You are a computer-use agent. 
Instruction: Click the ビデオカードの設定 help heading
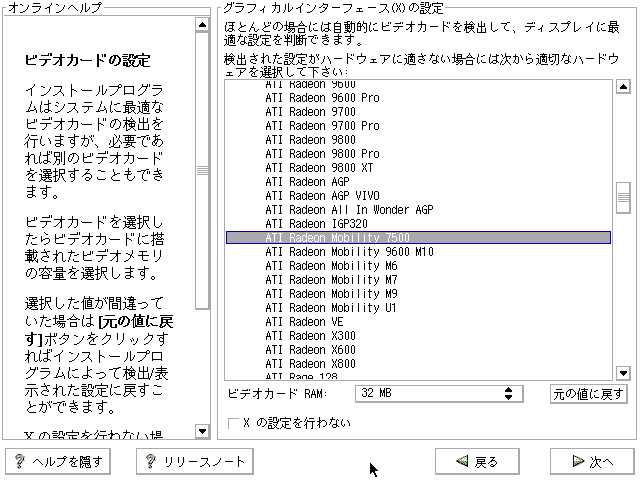click(x=88, y=60)
